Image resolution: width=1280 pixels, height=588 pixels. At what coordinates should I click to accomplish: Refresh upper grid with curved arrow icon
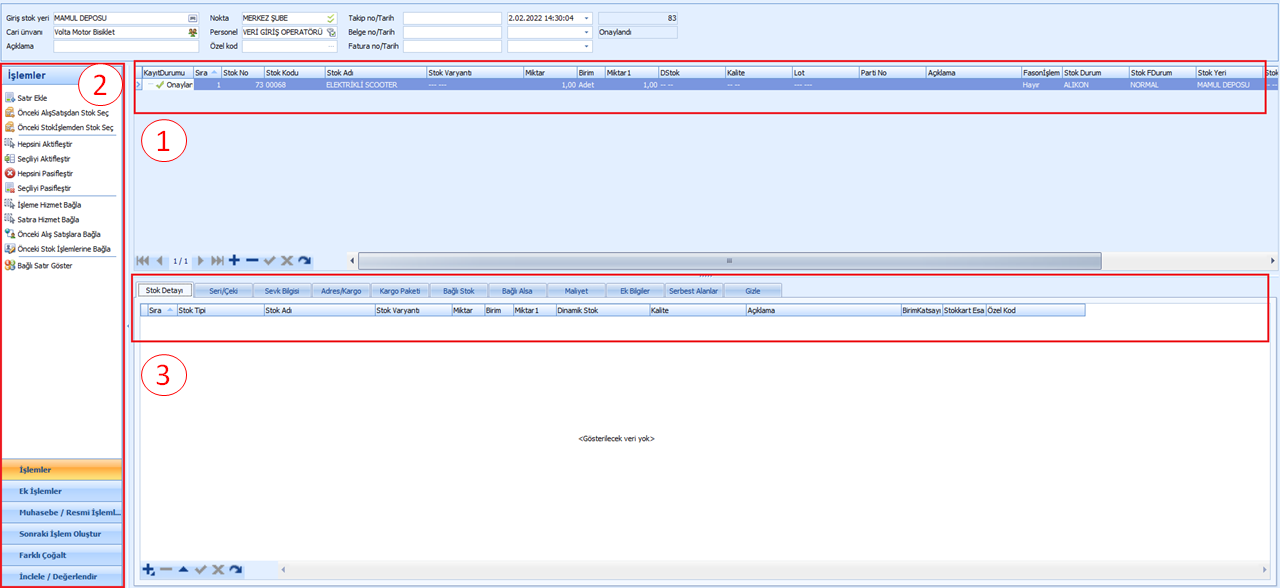[x=304, y=260]
